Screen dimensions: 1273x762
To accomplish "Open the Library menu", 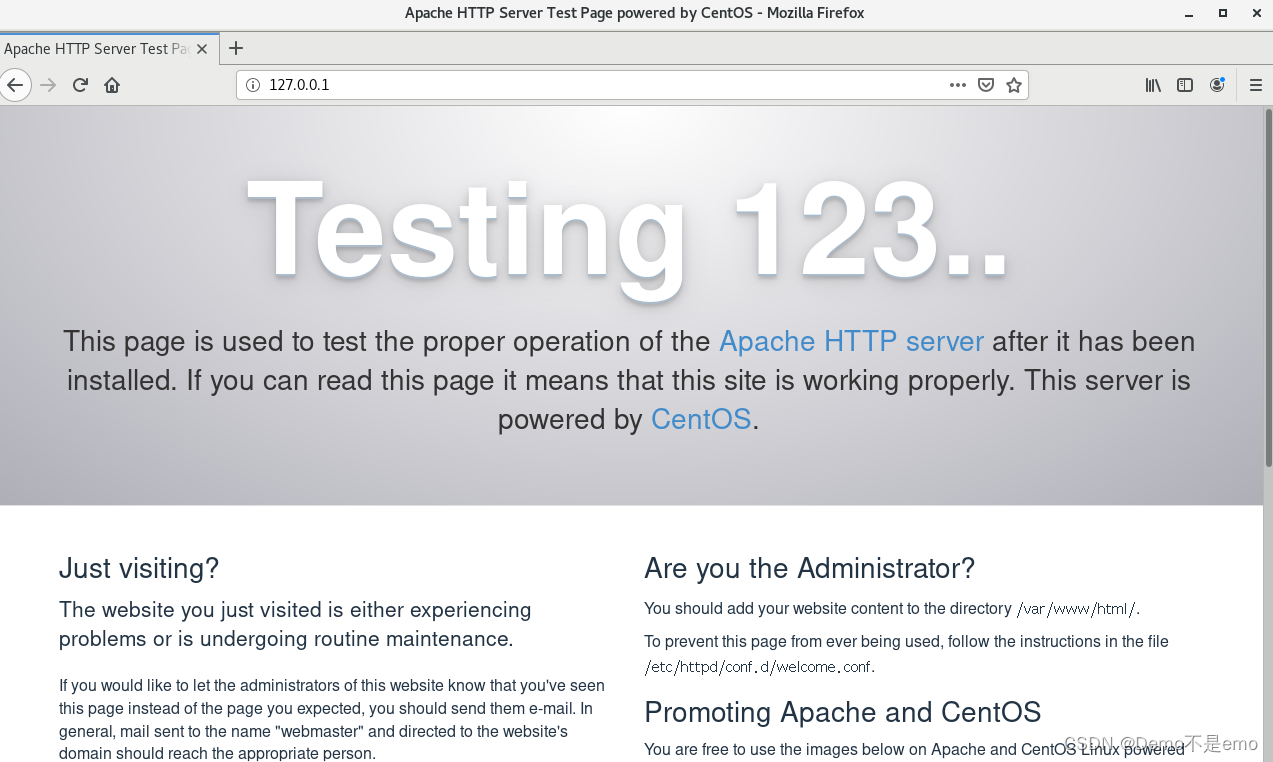I will 1153,85.
